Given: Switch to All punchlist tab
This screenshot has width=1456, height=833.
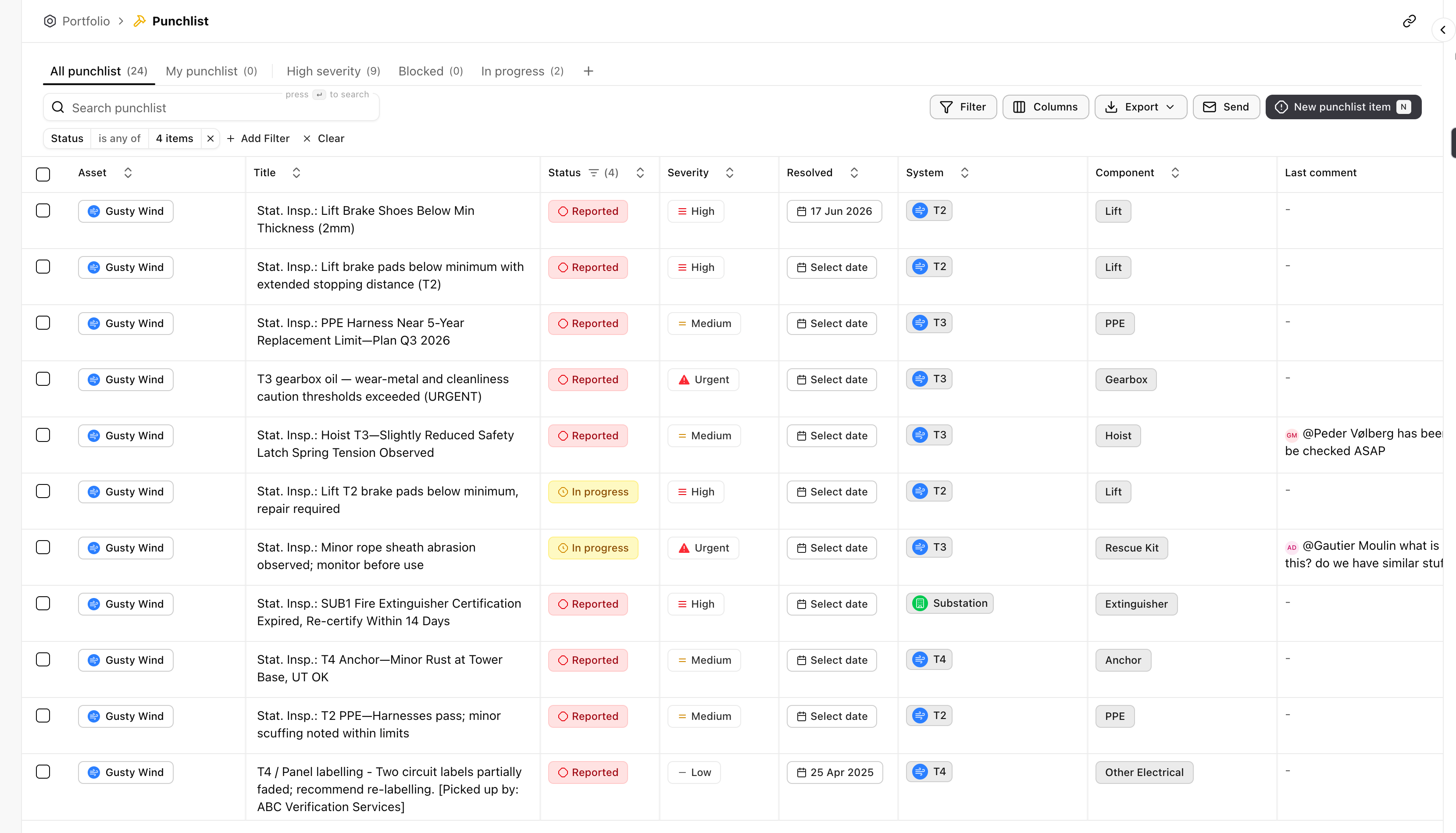Looking at the screenshot, I should 98,71.
